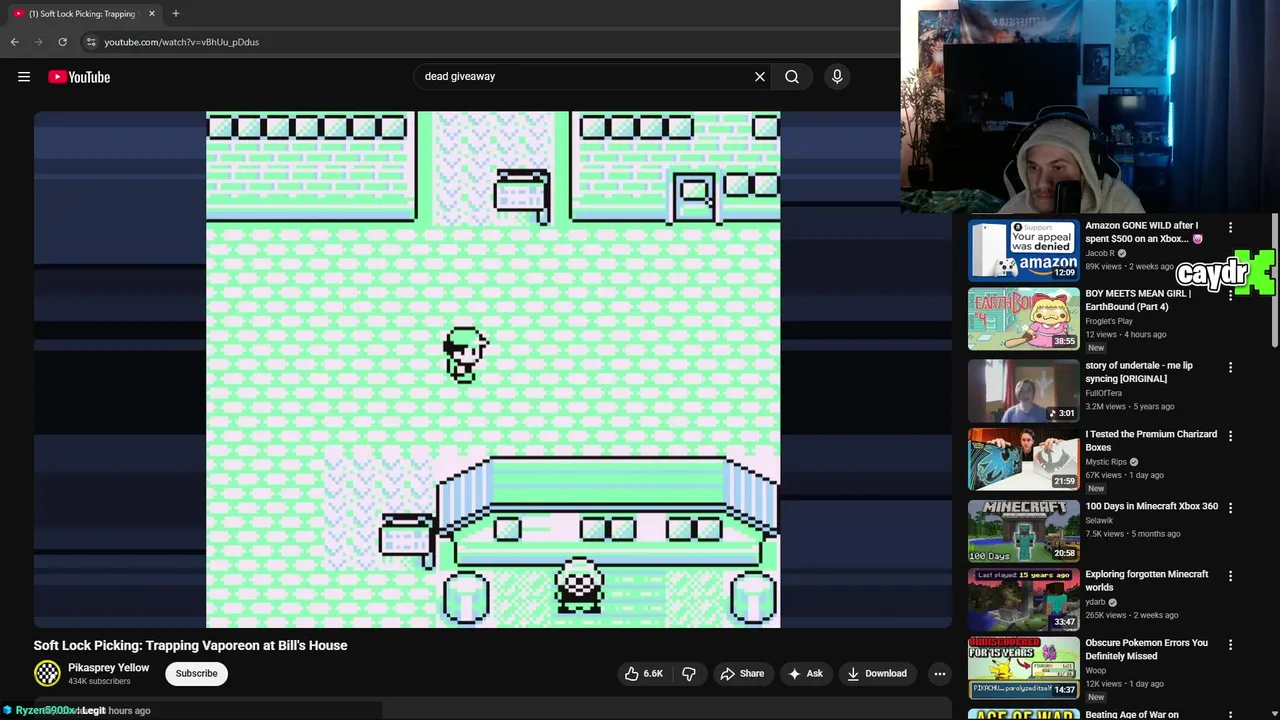Click Froglet's Play channel name
The image size is (1280, 720).
1109,321
